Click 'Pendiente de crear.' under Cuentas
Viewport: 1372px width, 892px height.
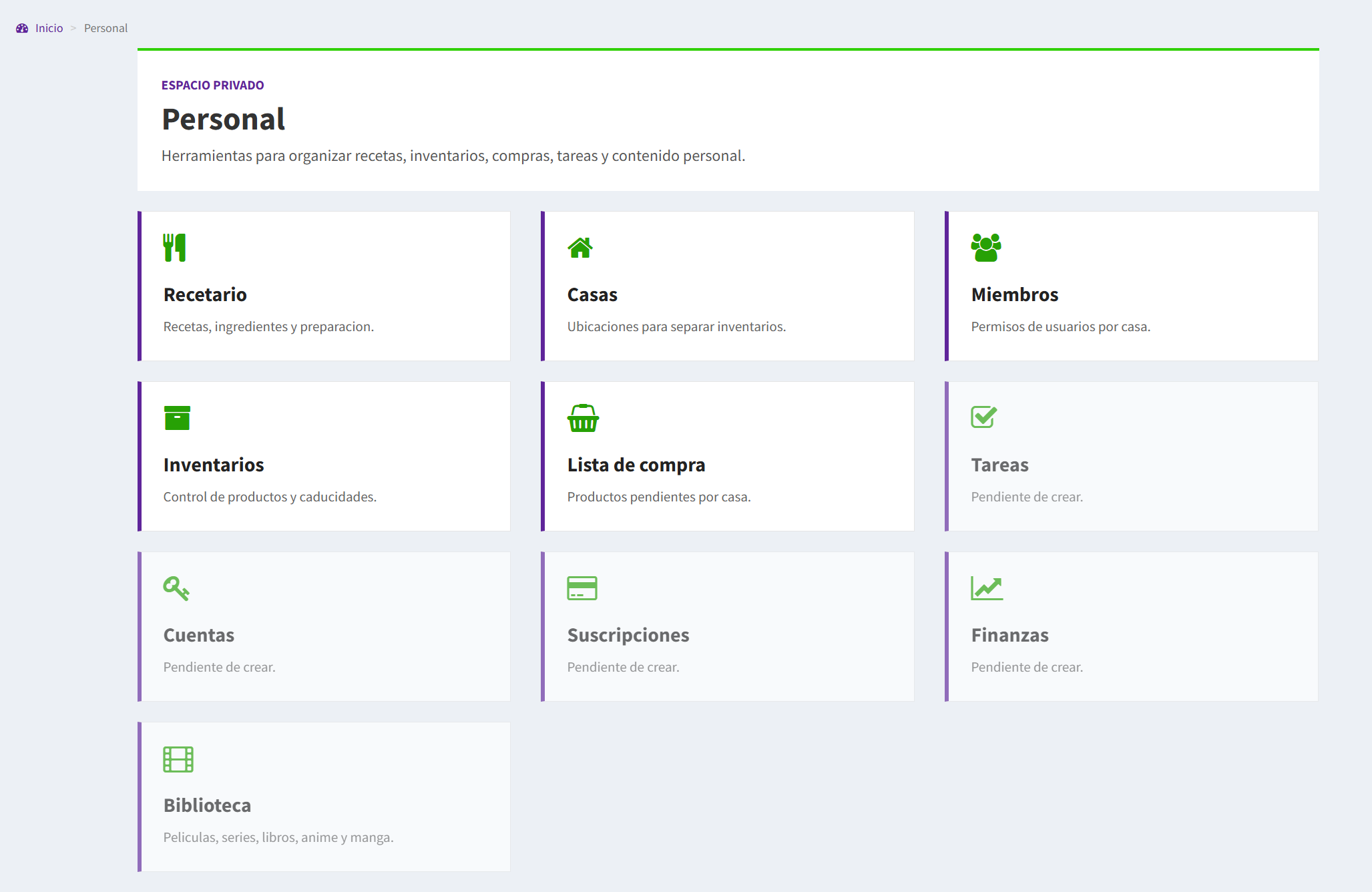coord(219,667)
